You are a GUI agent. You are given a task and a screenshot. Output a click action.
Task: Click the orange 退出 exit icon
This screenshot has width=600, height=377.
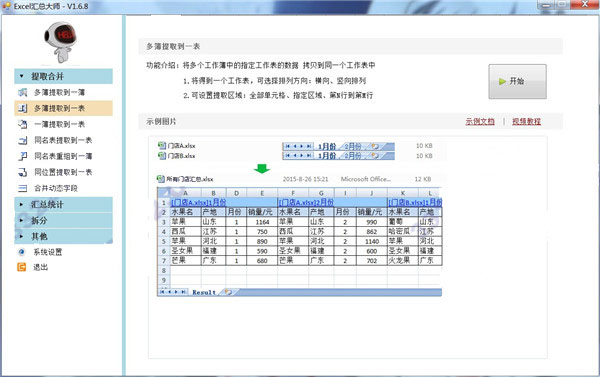(x=22, y=267)
